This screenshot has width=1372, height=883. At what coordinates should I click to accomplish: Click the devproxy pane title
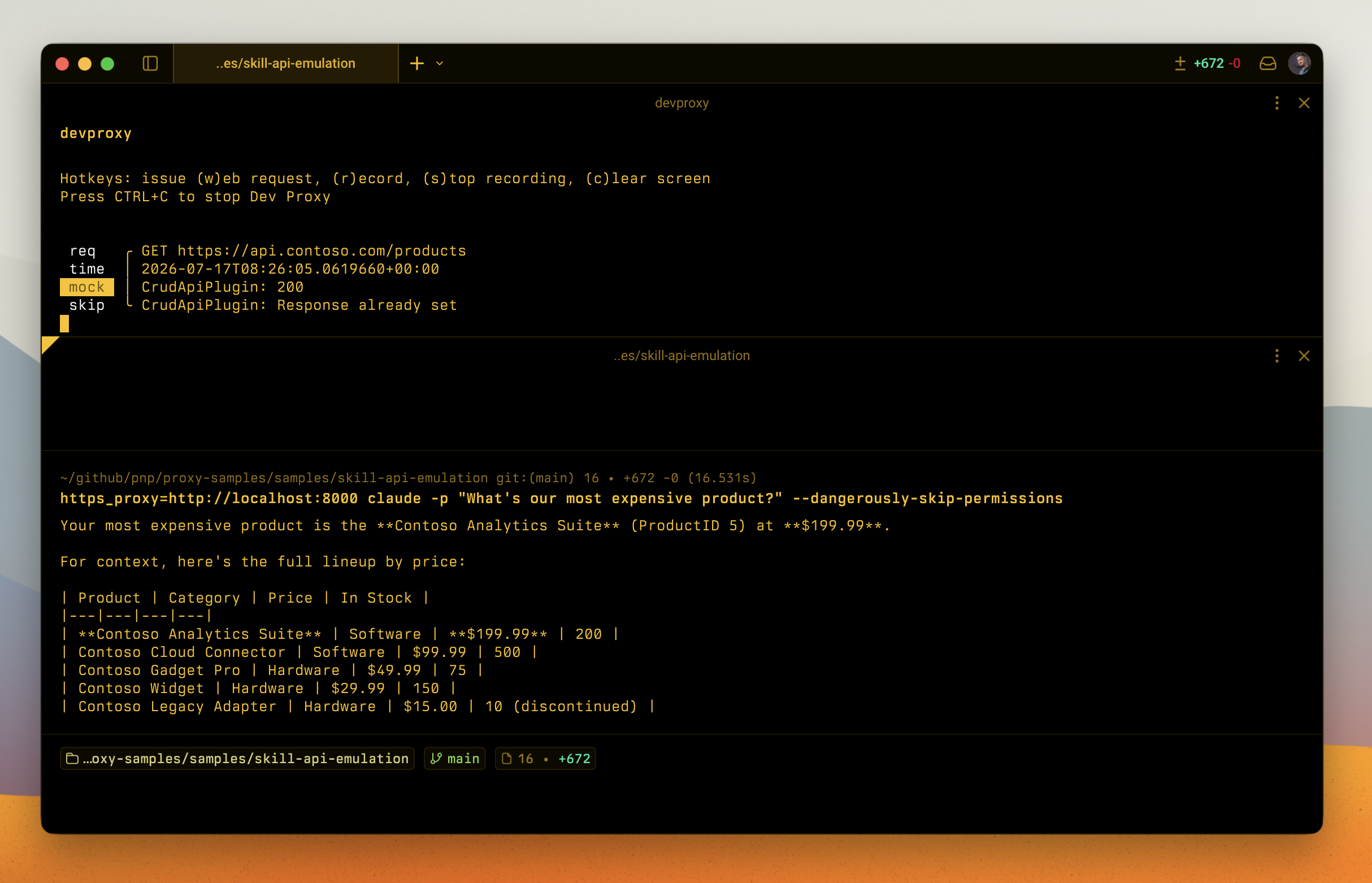pyautogui.click(x=681, y=103)
